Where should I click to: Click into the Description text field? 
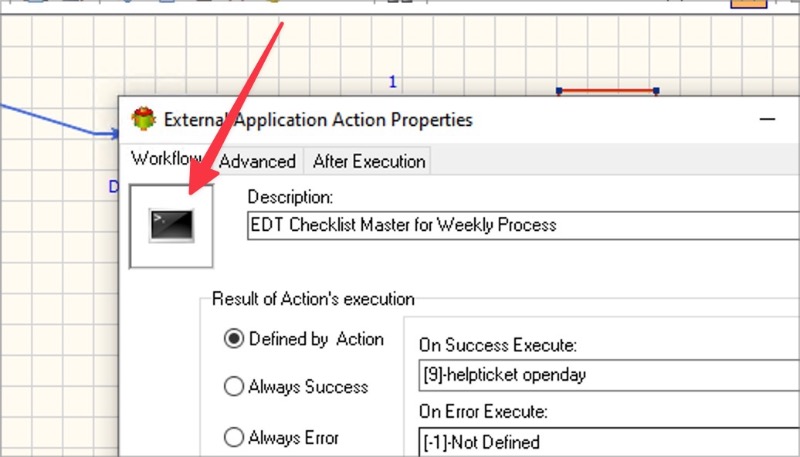click(523, 225)
